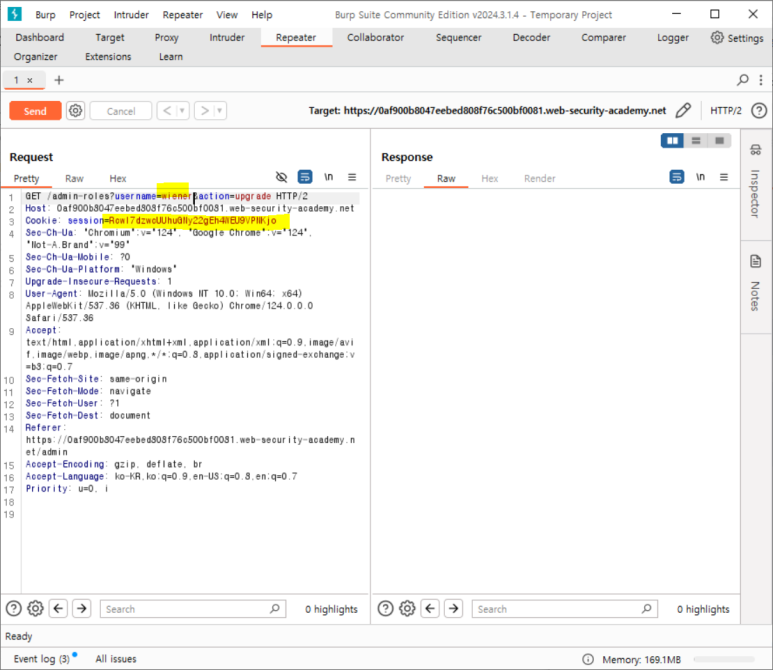Image resolution: width=773 pixels, height=670 pixels.
Task: Click the Host header line
Action: pyautogui.click(x=190, y=209)
